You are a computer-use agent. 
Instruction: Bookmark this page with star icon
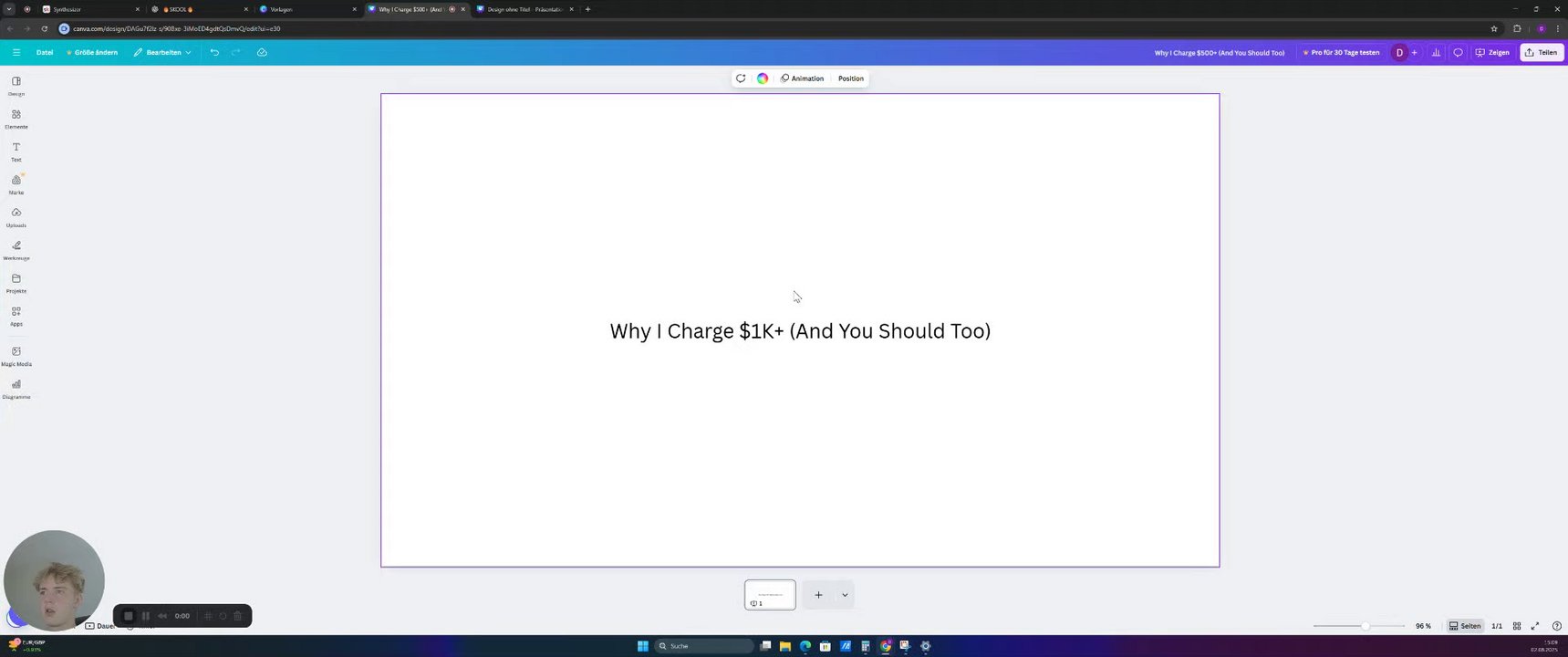(x=1494, y=28)
